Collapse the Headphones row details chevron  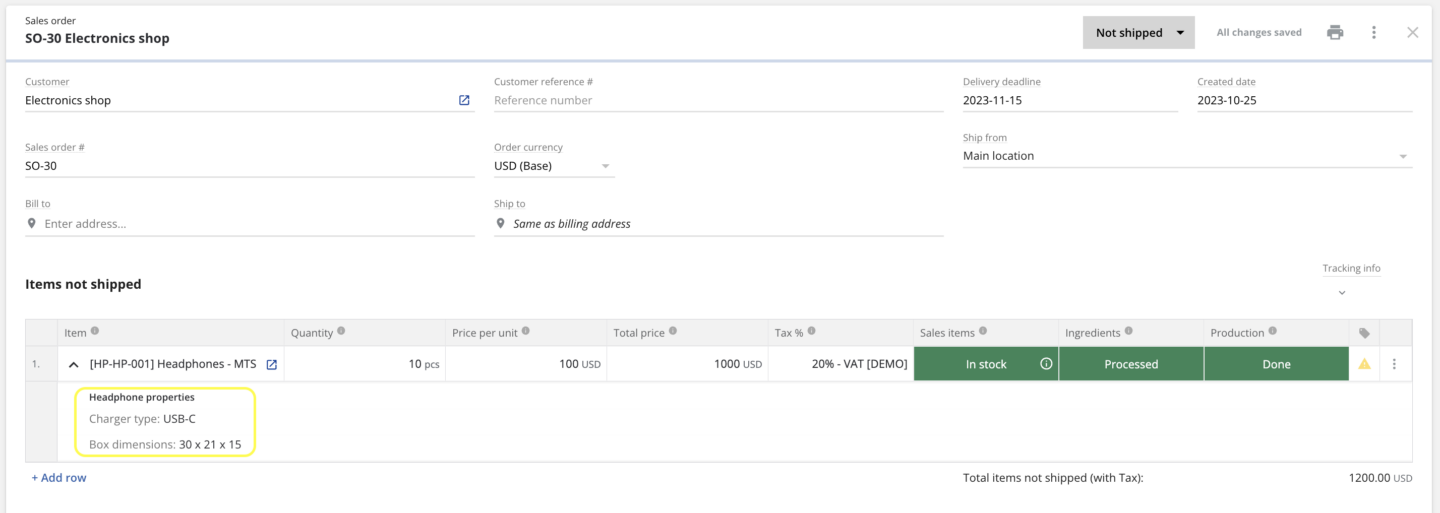tap(73, 365)
